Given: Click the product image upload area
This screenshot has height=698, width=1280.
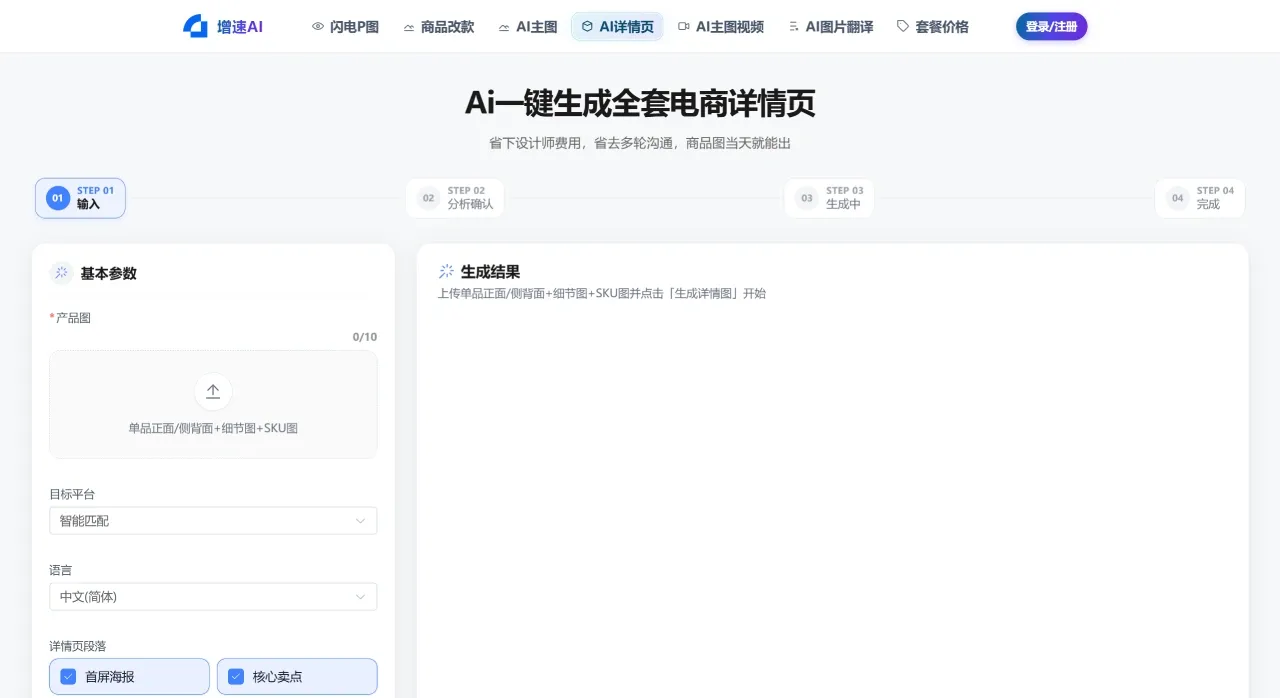Looking at the screenshot, I should coord(213,404).
